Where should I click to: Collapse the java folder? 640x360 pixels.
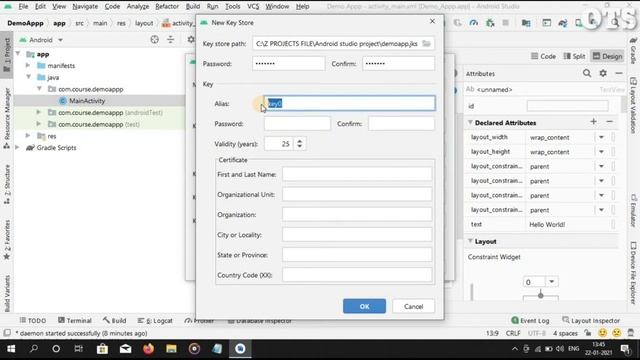point(28,77)
